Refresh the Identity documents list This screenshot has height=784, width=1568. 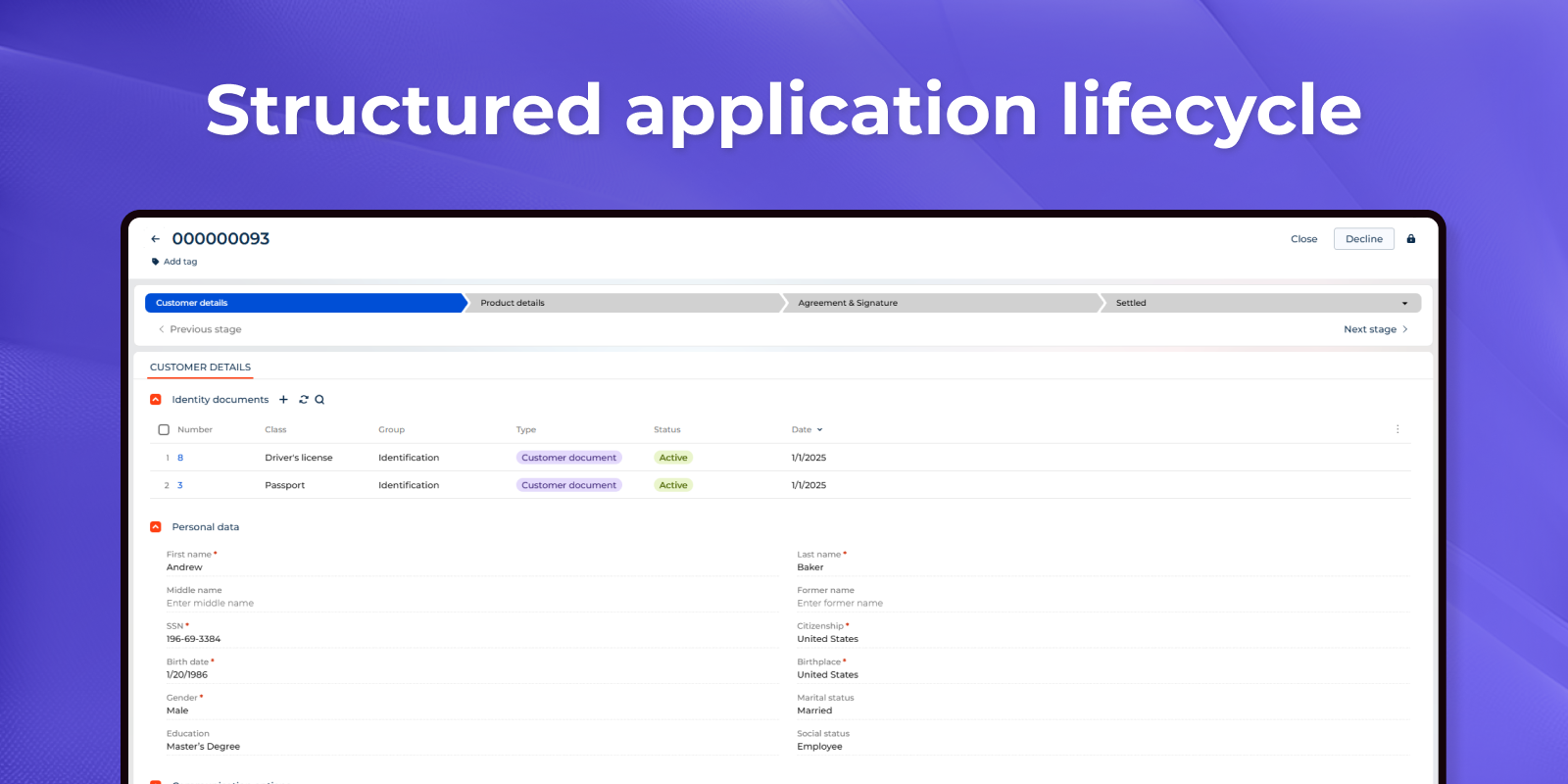304,400
